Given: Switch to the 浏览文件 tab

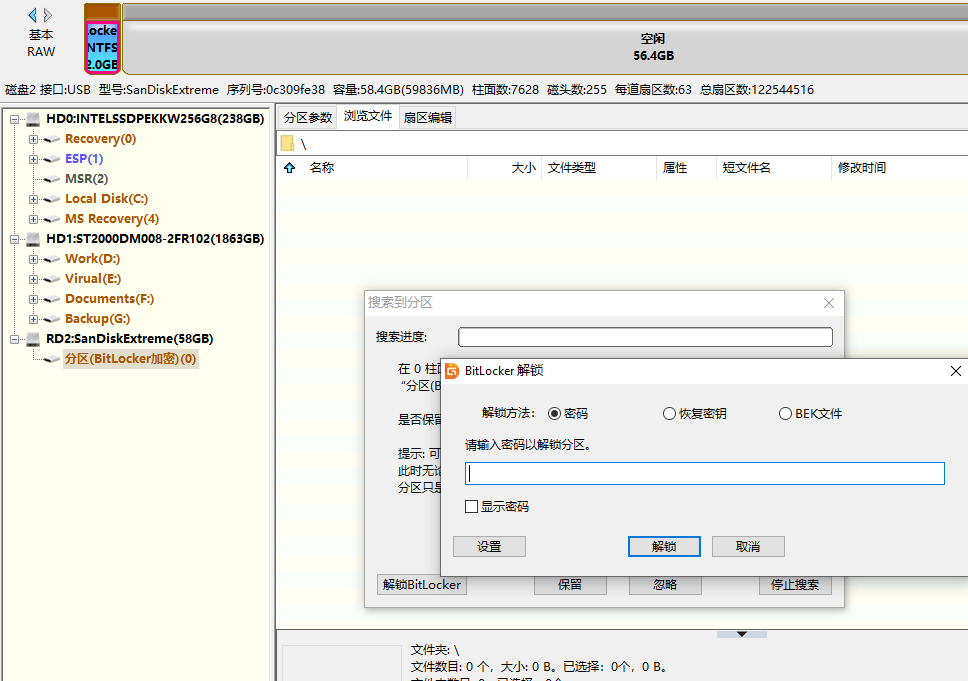Looking at the screenshot, I should [368, 116].
